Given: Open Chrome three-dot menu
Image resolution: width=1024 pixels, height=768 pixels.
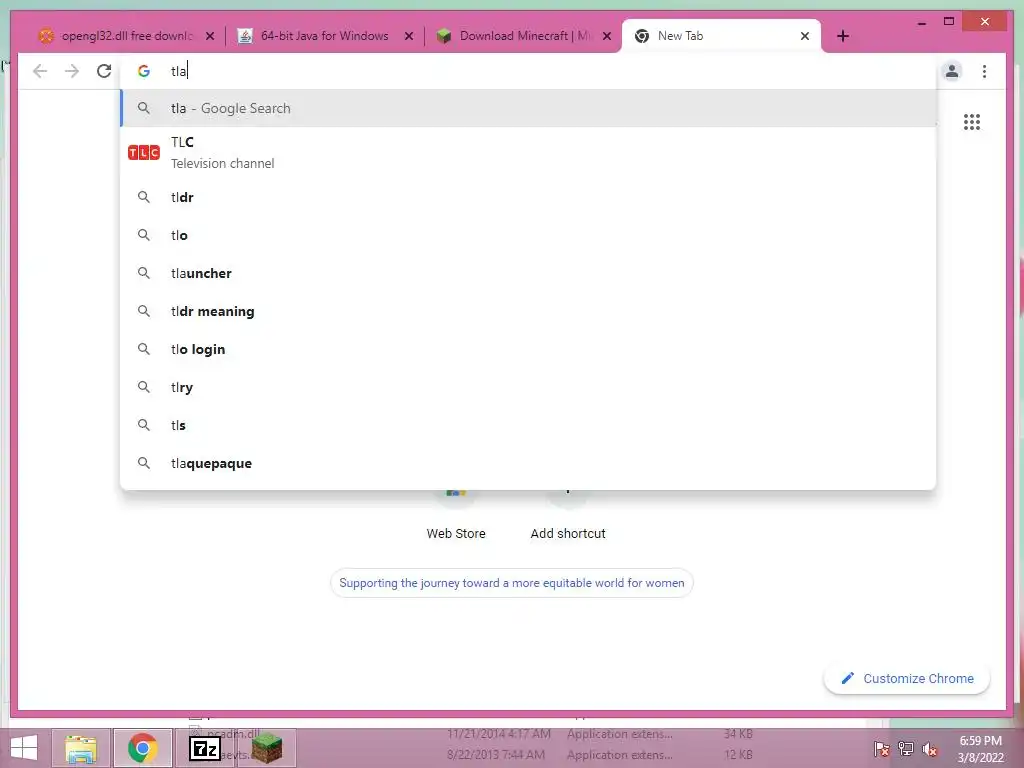Looking at the screenshot, I should [x=984, y=71].
